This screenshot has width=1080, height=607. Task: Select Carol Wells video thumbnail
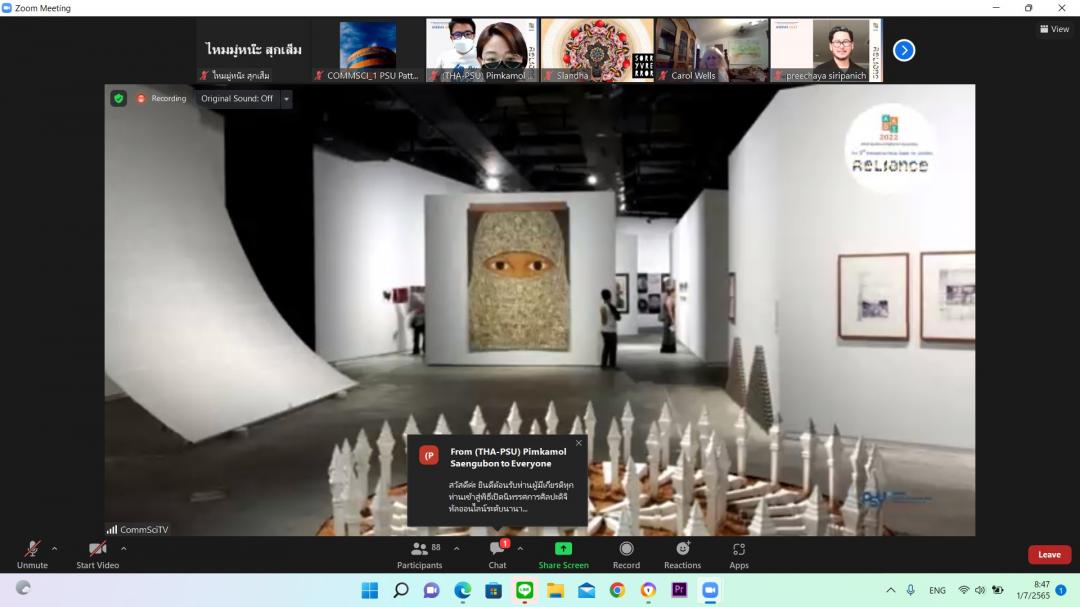[711, 50]
